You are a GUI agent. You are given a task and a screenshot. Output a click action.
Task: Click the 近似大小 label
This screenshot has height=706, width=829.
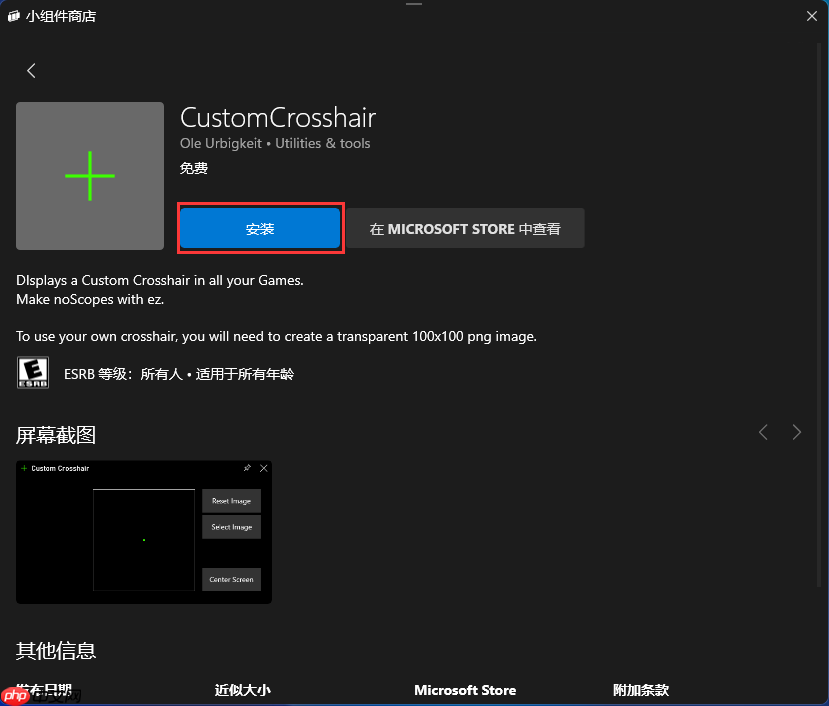coord(243,690)
